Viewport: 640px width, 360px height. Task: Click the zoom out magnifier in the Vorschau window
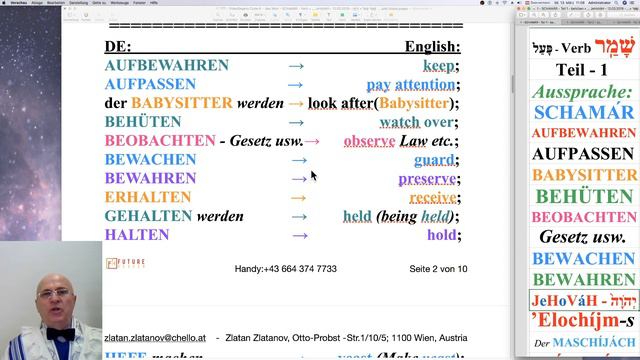coord(533,15)
